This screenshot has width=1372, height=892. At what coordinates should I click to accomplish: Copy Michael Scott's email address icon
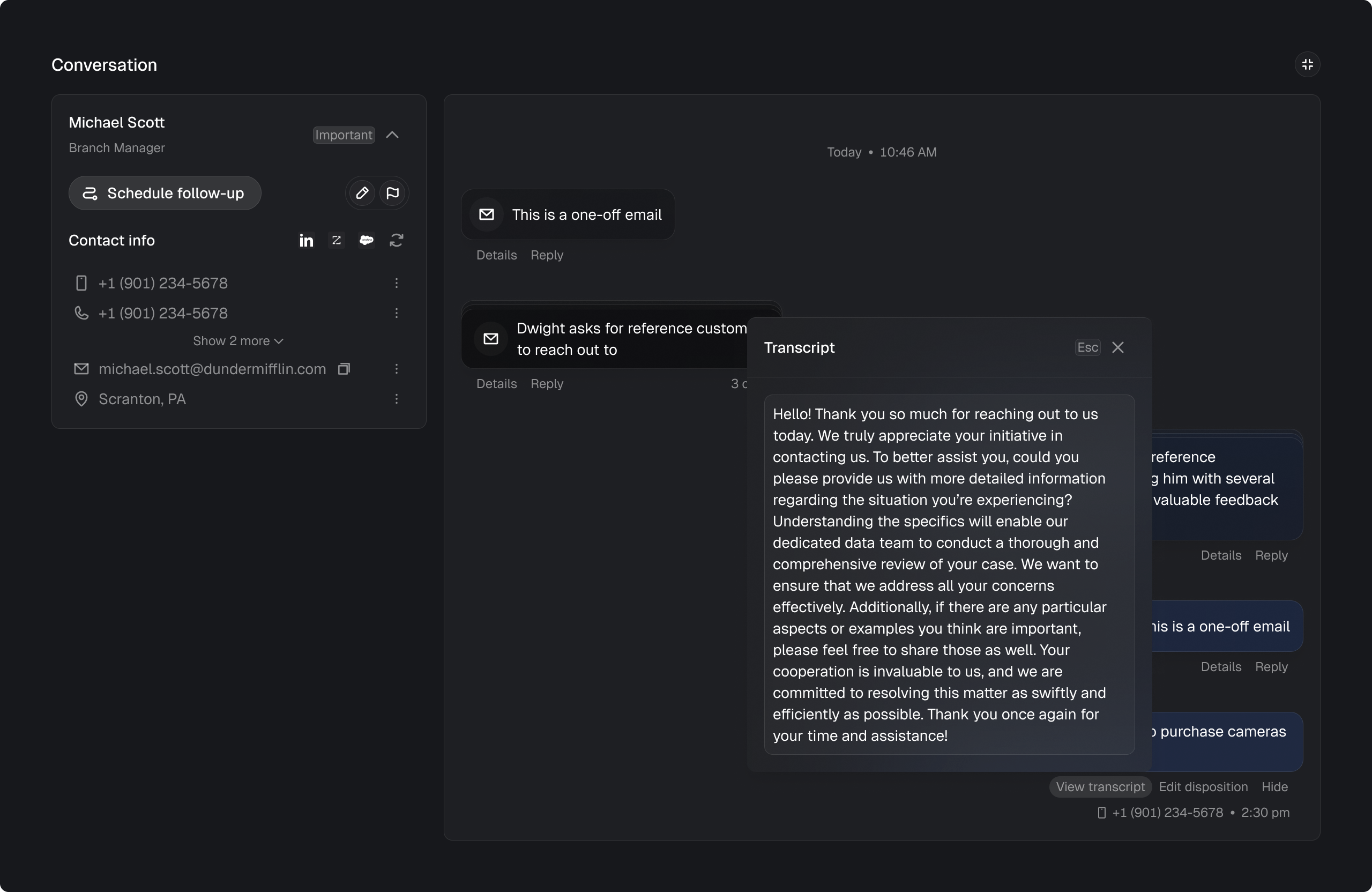(x=344, y=369)
